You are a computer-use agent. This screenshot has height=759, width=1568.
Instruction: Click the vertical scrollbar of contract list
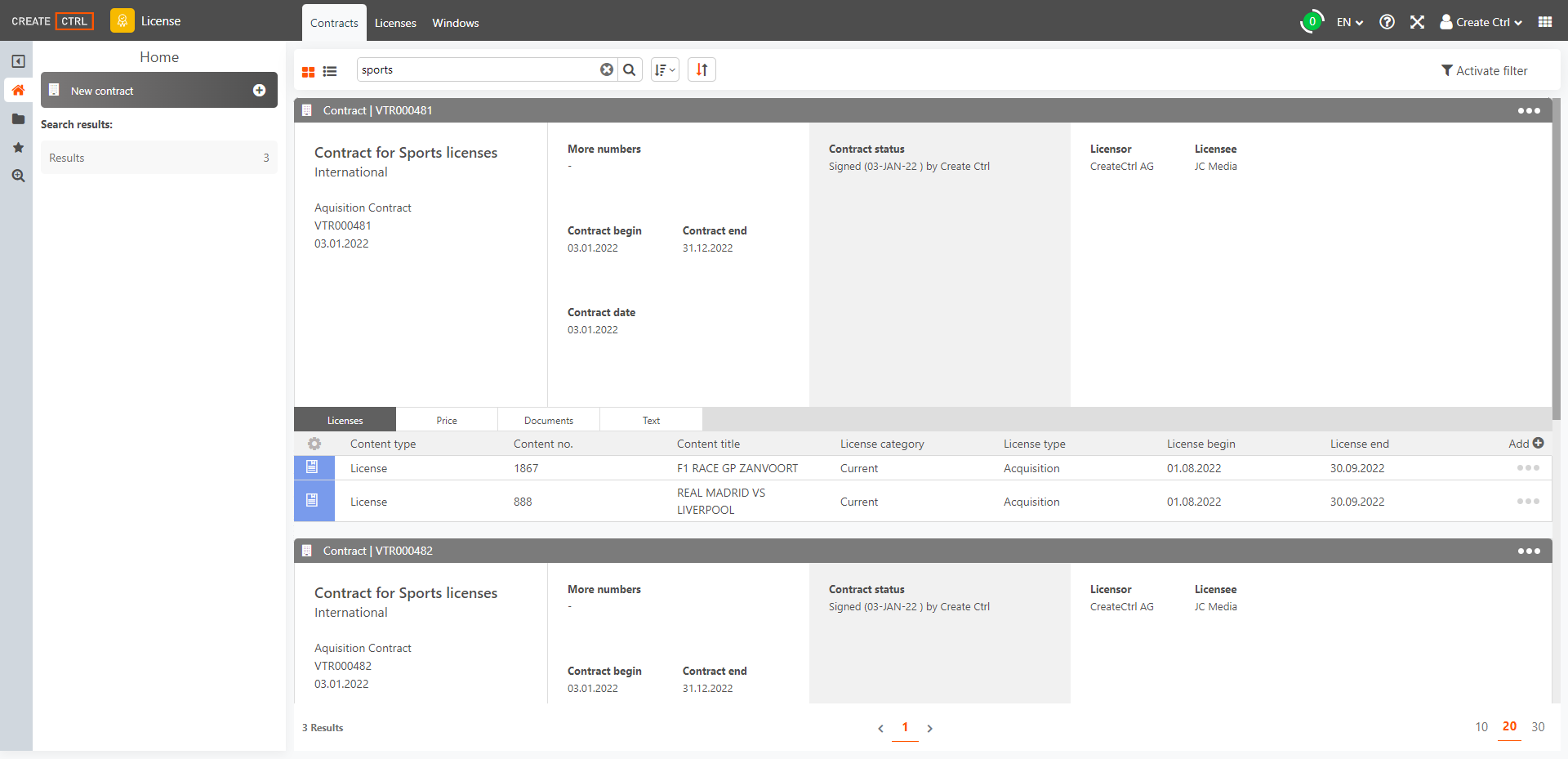tap(1557, 257)
